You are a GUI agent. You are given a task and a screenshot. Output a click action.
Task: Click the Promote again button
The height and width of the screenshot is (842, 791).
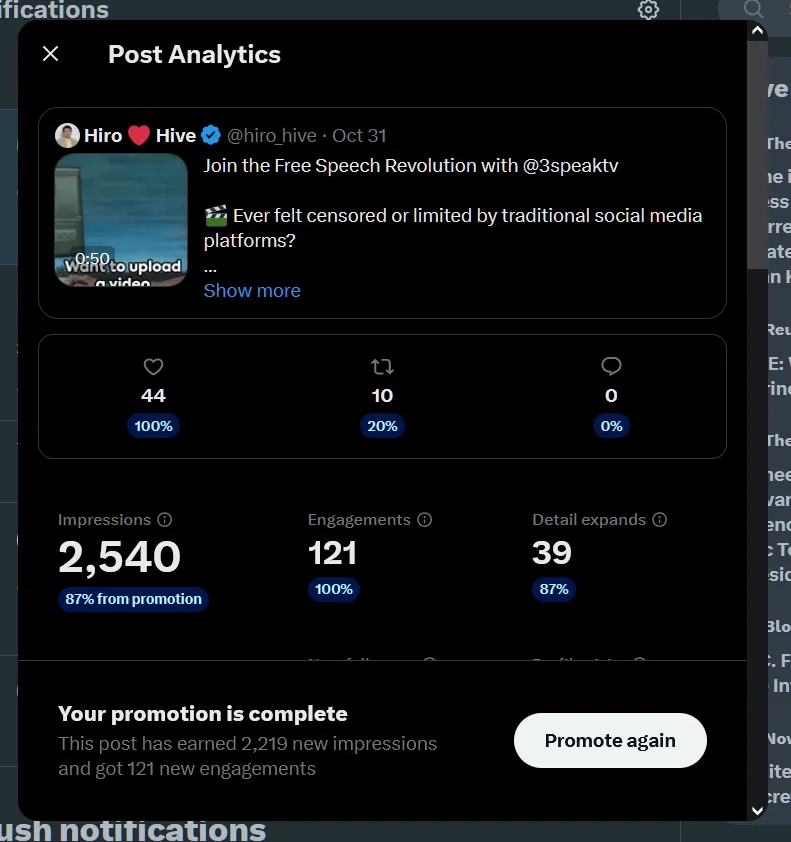(x=610, y=741)
